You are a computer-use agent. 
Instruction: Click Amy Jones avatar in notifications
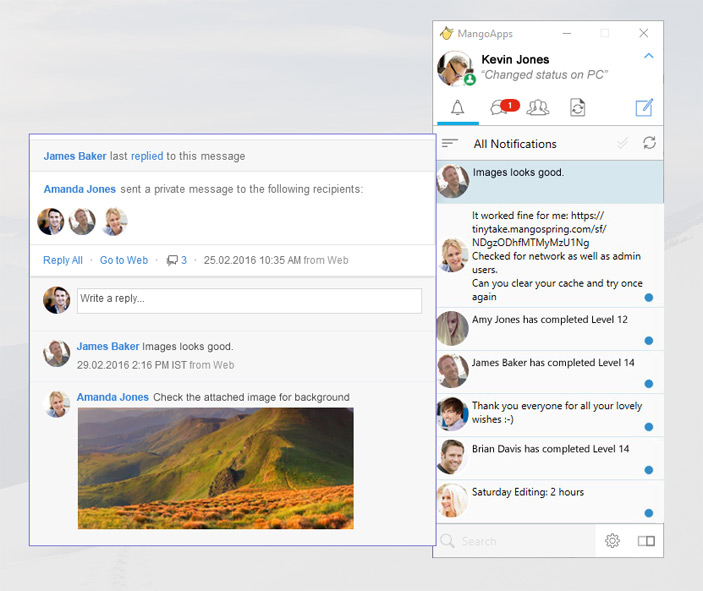453,328
